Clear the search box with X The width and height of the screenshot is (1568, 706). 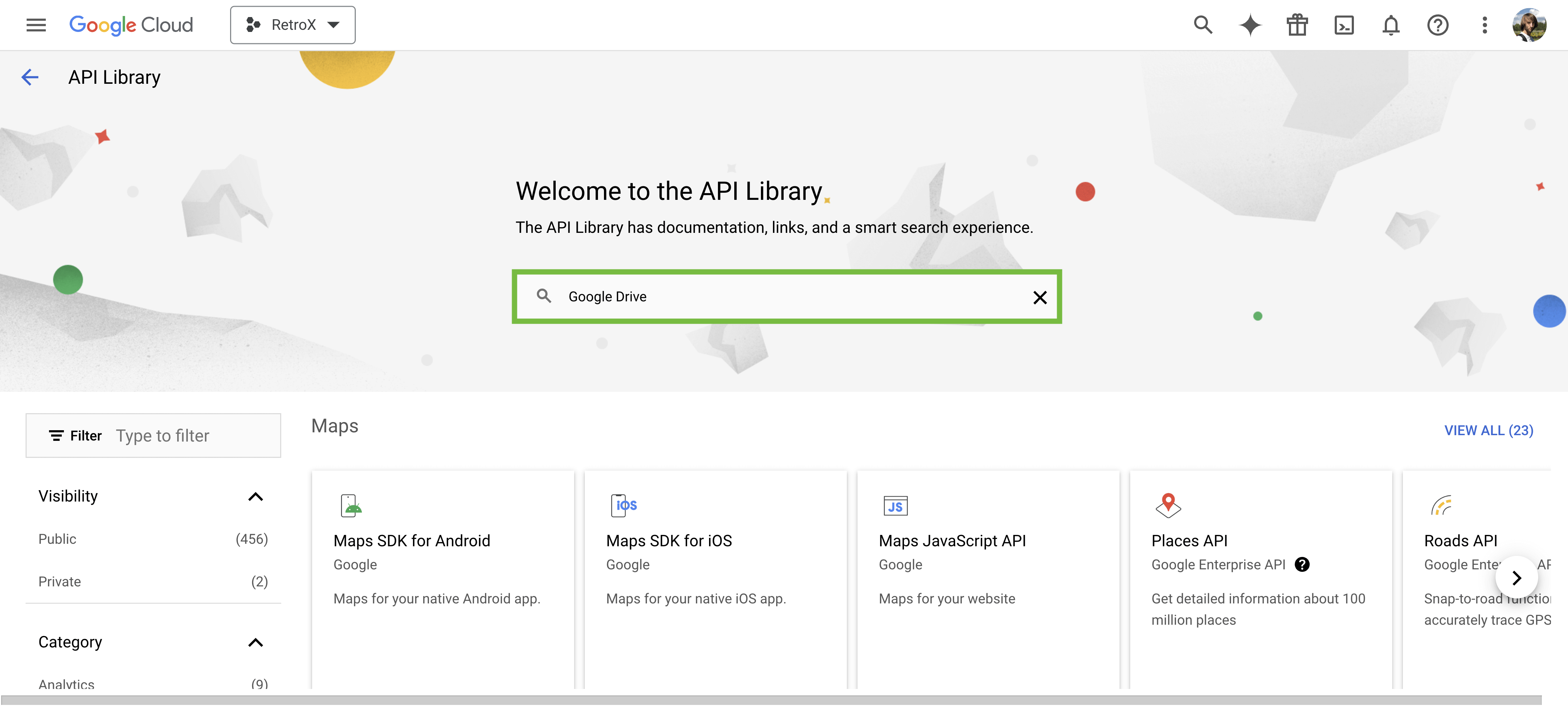1040,297
